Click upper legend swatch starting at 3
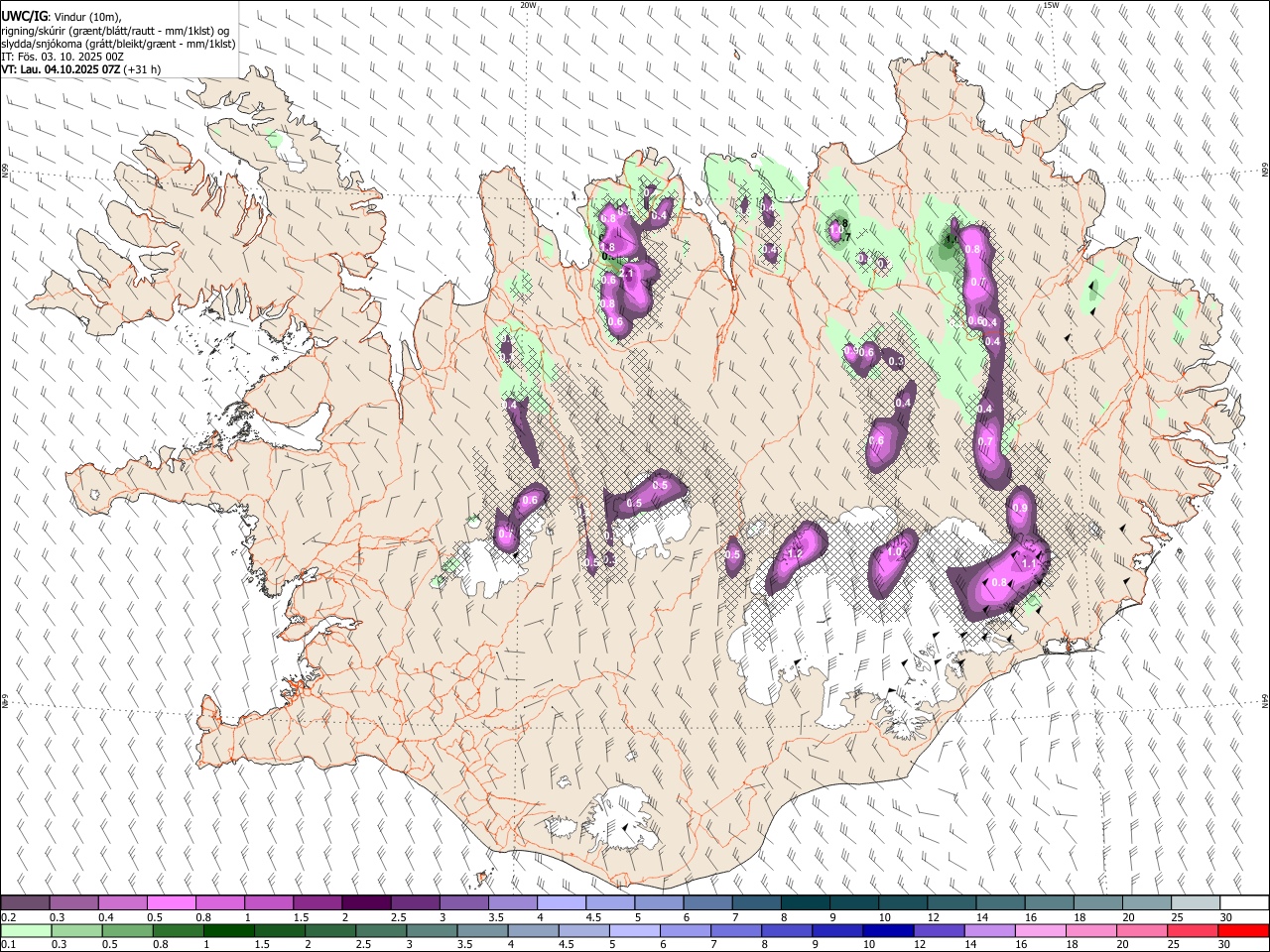 tap(464, 902)
